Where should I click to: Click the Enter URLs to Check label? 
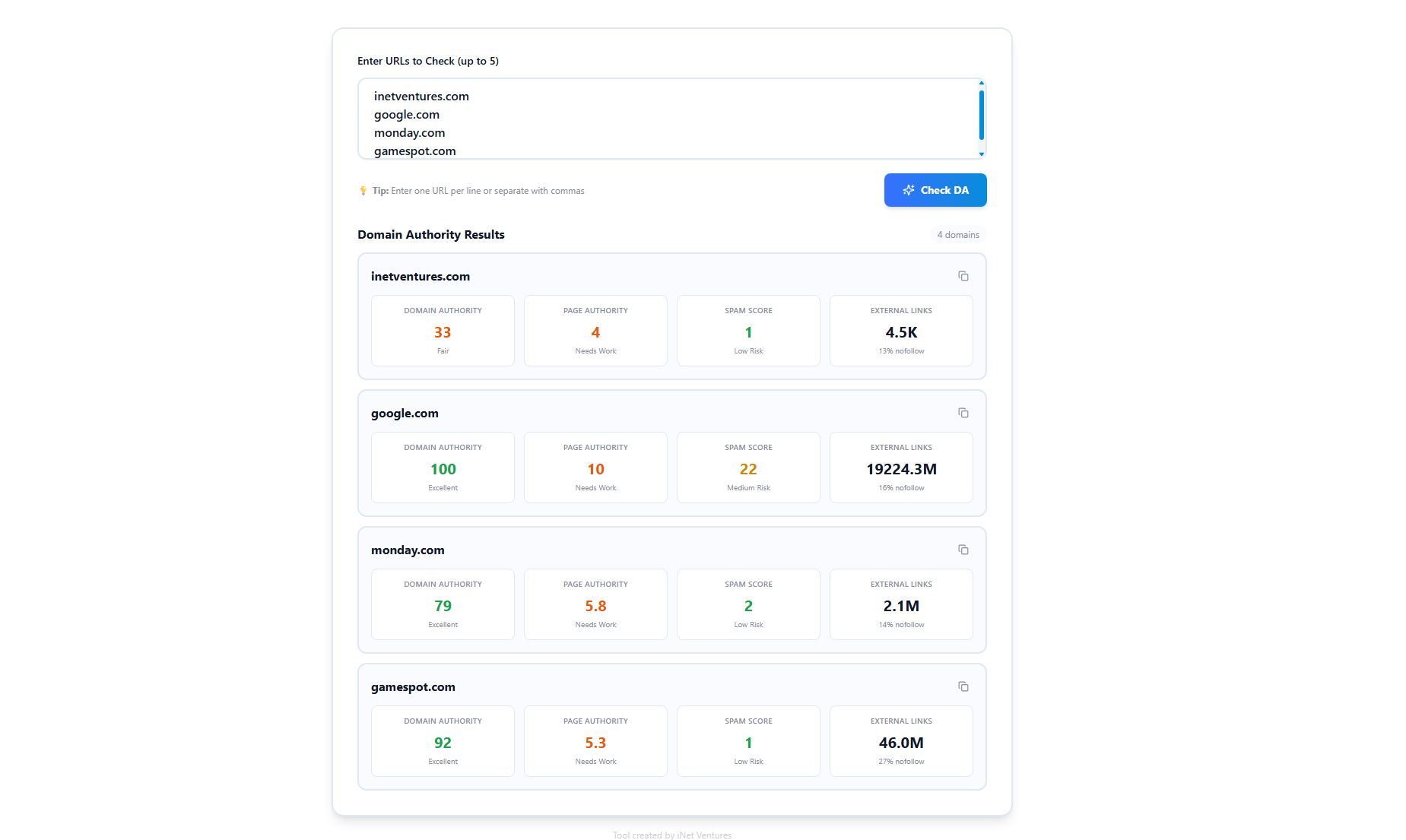click(x=428, y=61)
